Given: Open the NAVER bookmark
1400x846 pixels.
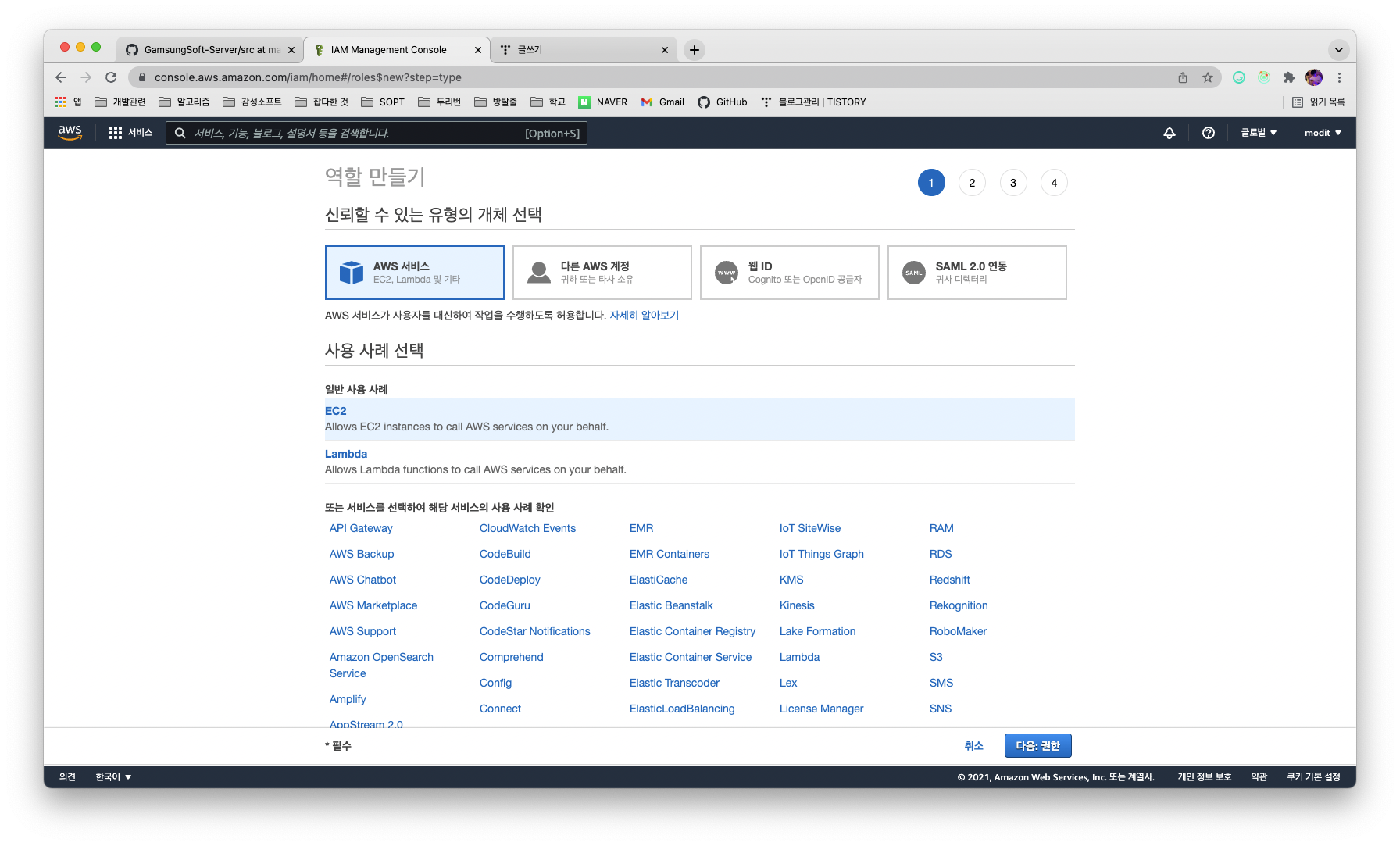Looking at the screenshot, I should (602, 102).
